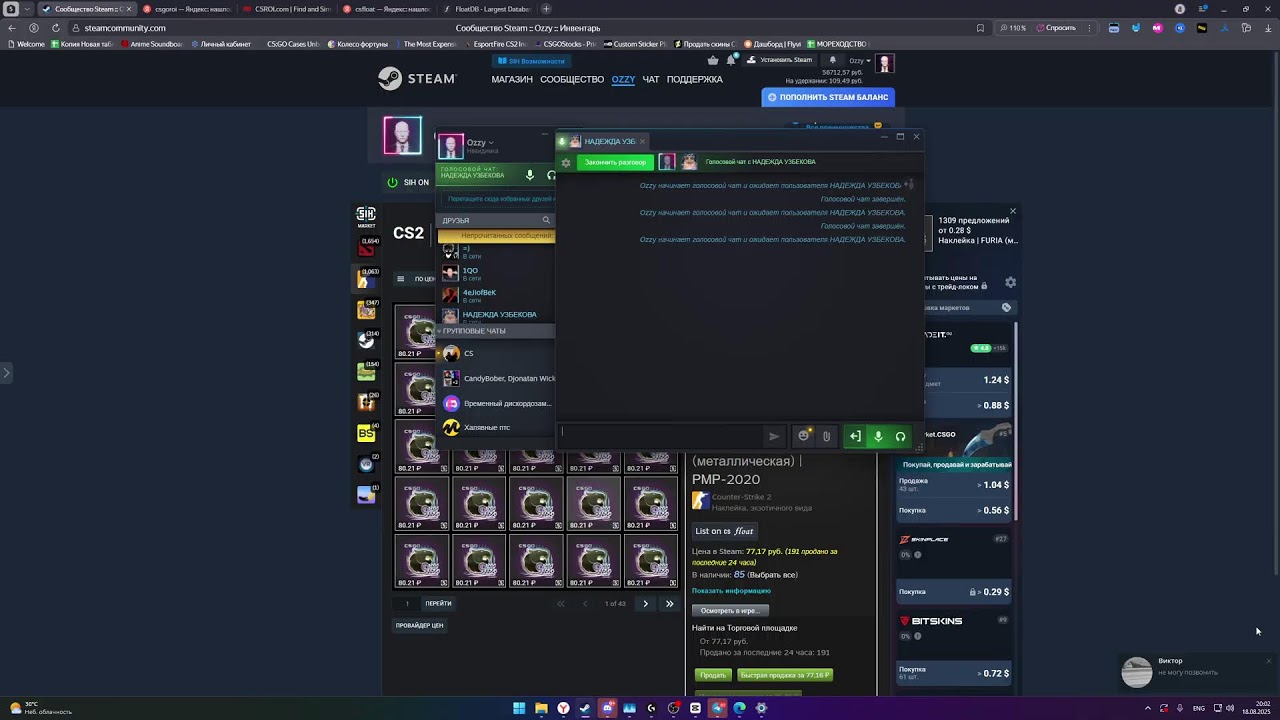Open Windows Start menu
The width and height of the screenshot is (1280, 720).
(x=519, y=708)
